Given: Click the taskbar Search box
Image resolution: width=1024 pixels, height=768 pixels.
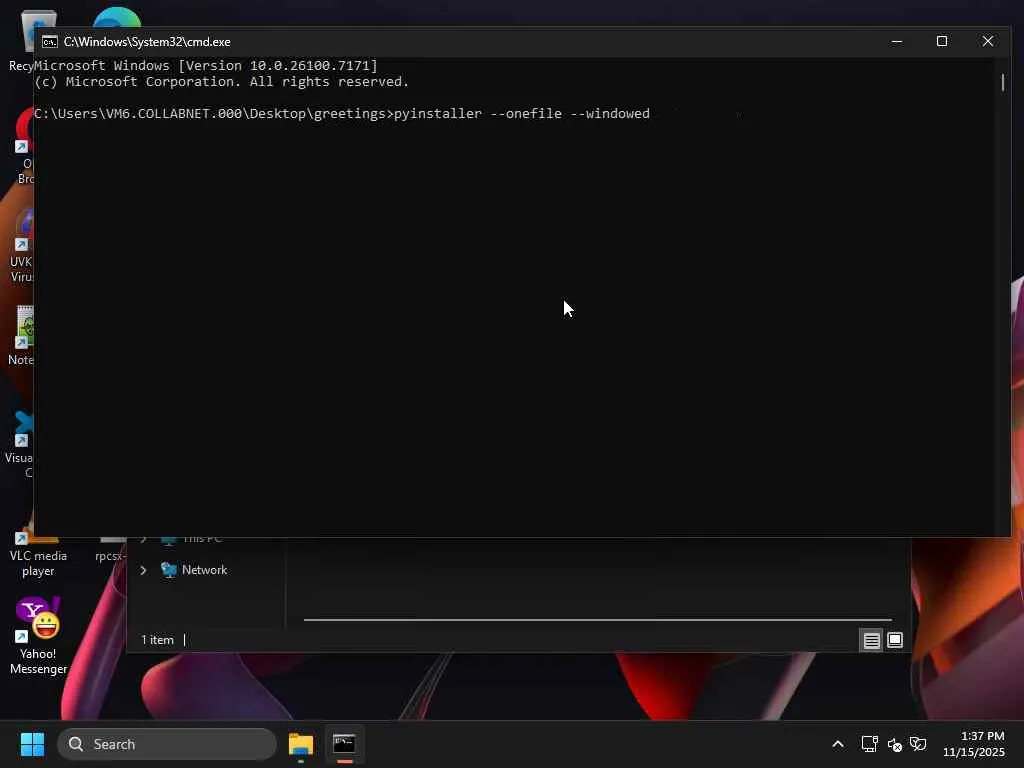Looking at the screenshot, I should pyautogui.click(x=167, y=744).
